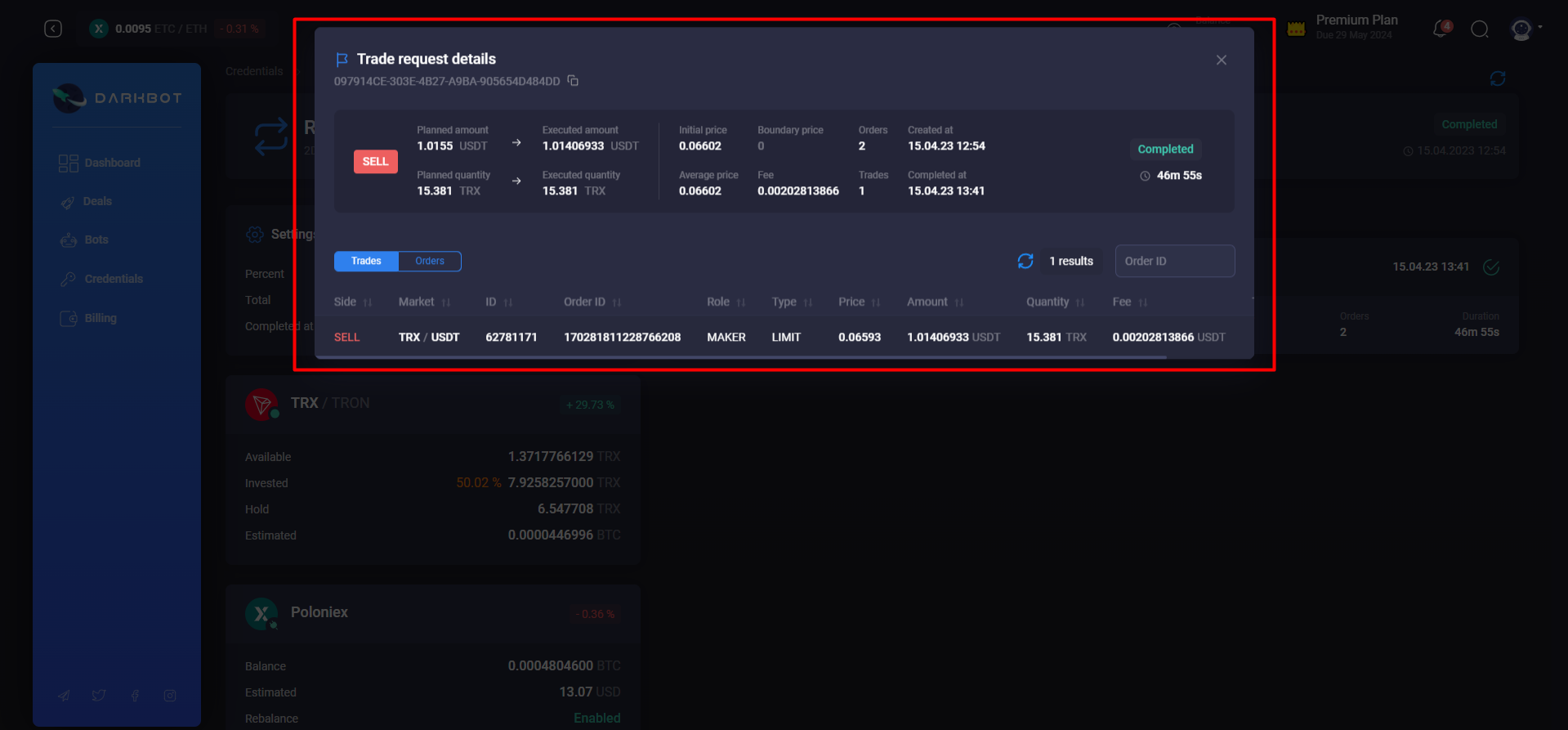Click the 46m 55s duration clock icon
The width and height of the screenshot is (1568, 730).
coord(1145,176)
